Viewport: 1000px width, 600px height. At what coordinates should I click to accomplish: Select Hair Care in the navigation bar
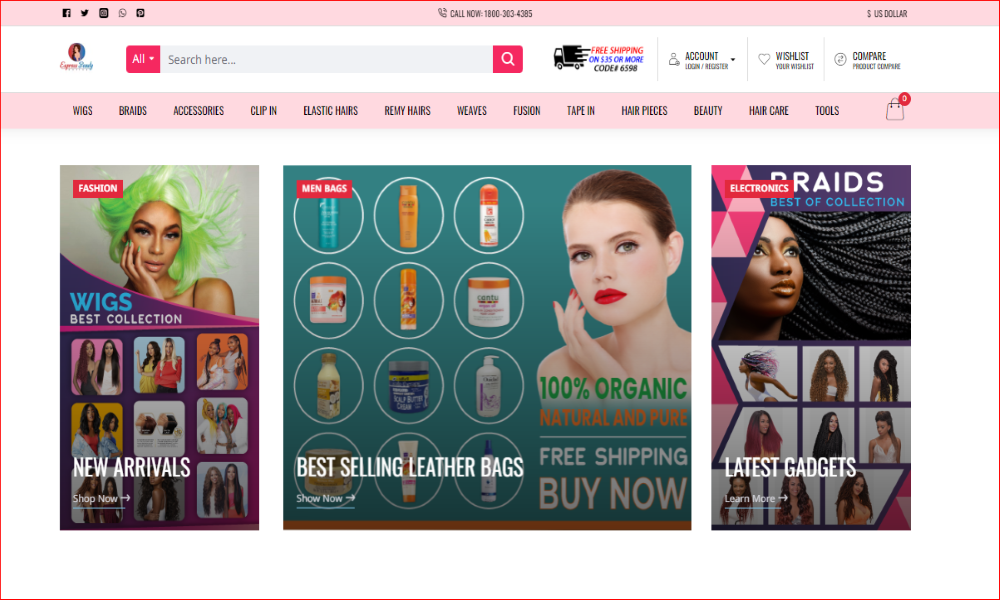(769, 110)
